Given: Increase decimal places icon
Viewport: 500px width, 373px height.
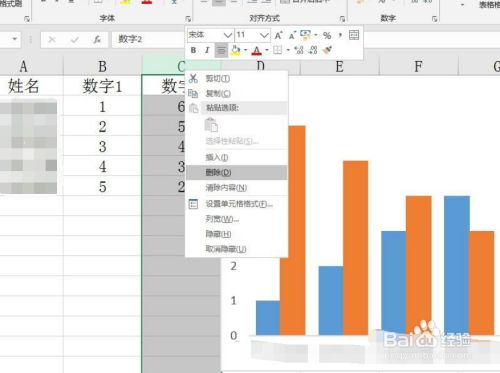Looking at the screenshot, I should point(299,50).
